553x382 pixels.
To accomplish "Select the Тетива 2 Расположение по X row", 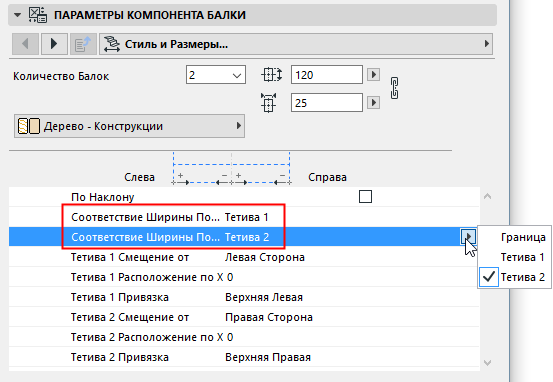I will (x=244, y=337).
